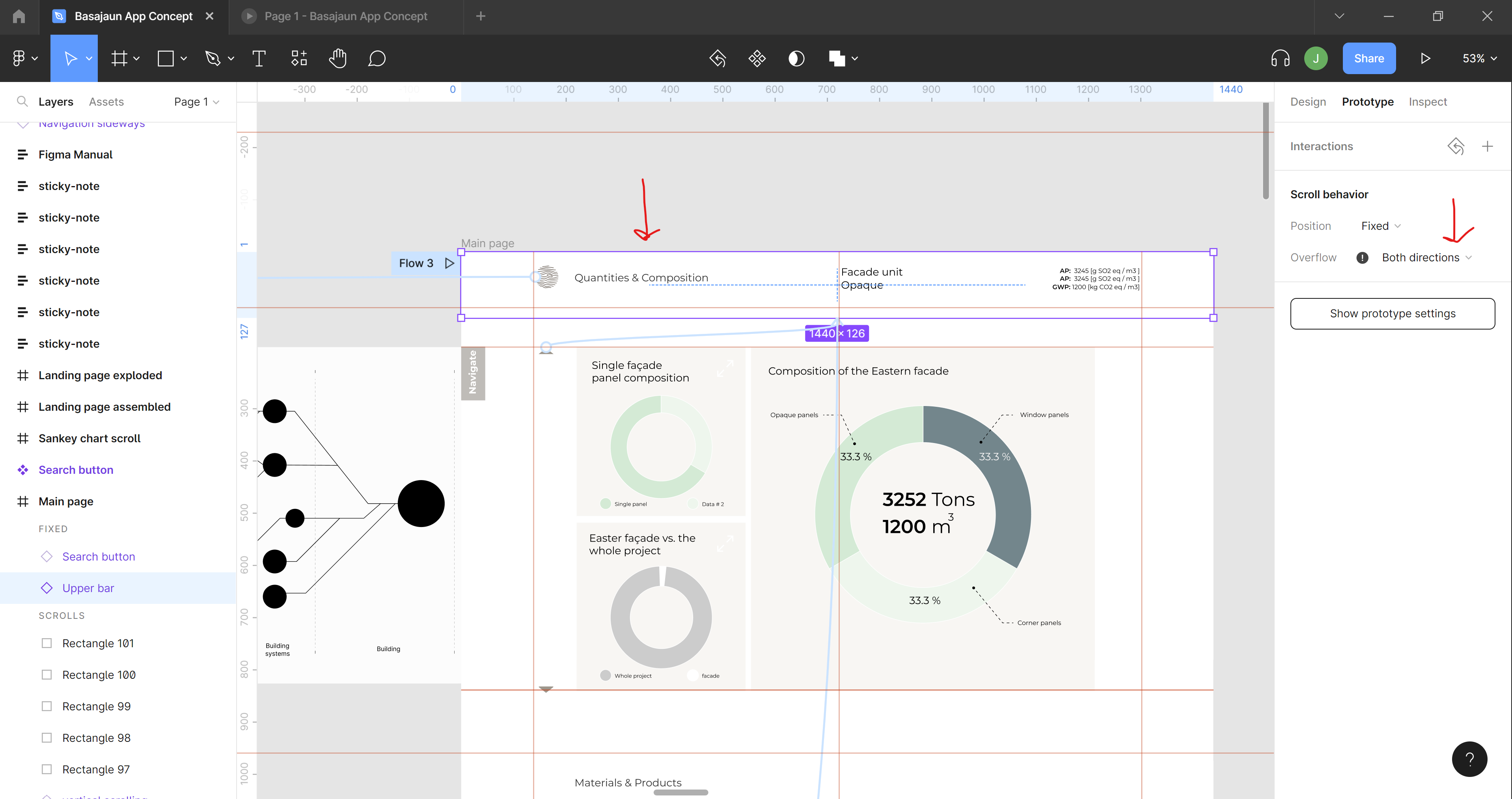The height and width of the screenshot is (799, 1512).
Task: Close the Basajaun App Concept tab
Action: tap(209, 16)
